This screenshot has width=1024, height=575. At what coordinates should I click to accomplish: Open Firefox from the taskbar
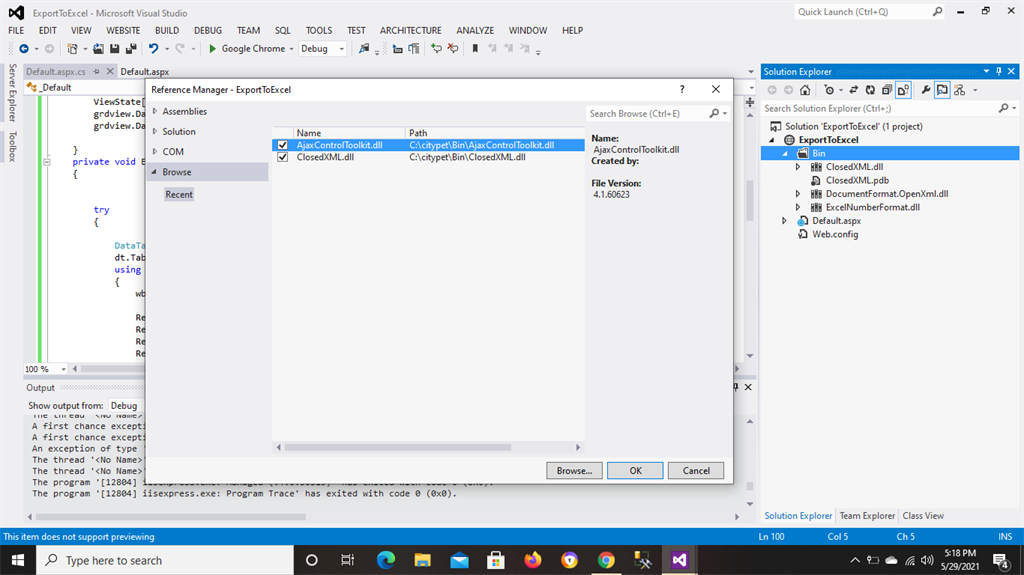(x=533, y=560)
